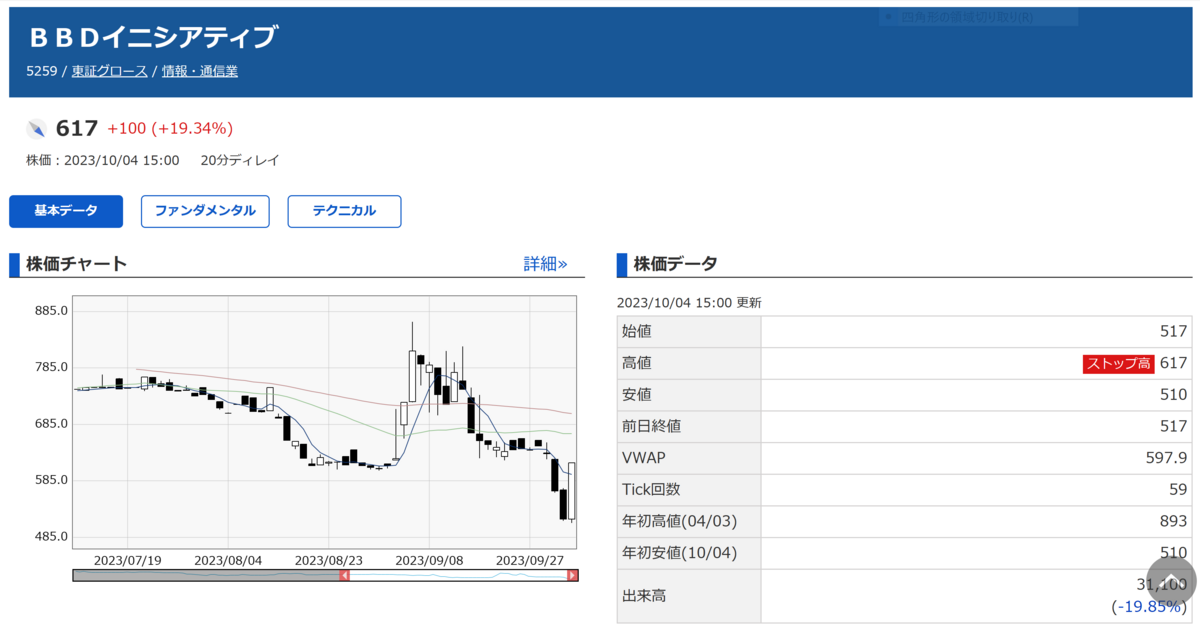Switch to the ファンダメンタル tab
Screen dimensions: 1200x626
click(x=205, y=211)
